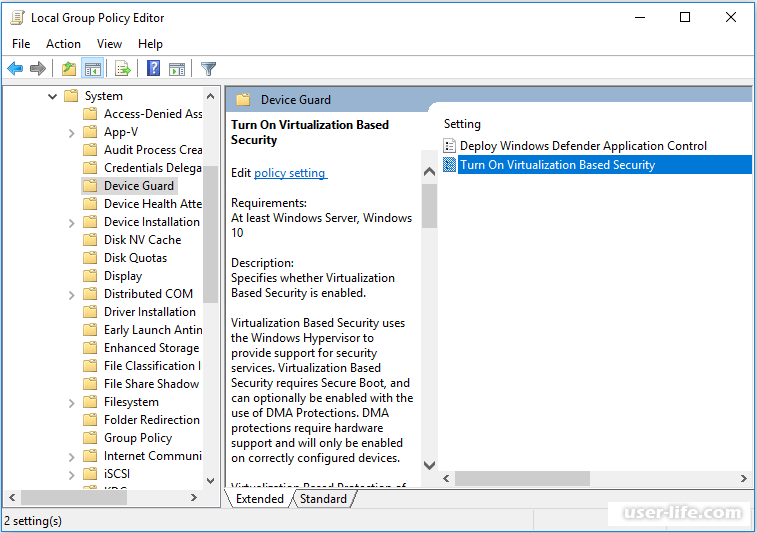Switch to the Extended tab
The width and height of the screenshot is (757, 533).
tap(260, 498)
